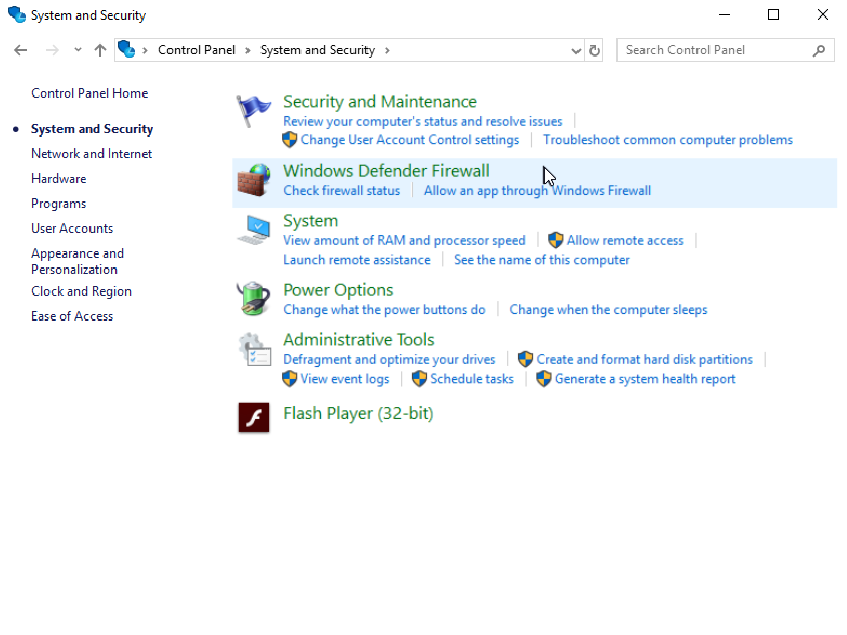The image size is (847, 635).
Task: Open Change User Account Control settings
Action: click(410, 140)
